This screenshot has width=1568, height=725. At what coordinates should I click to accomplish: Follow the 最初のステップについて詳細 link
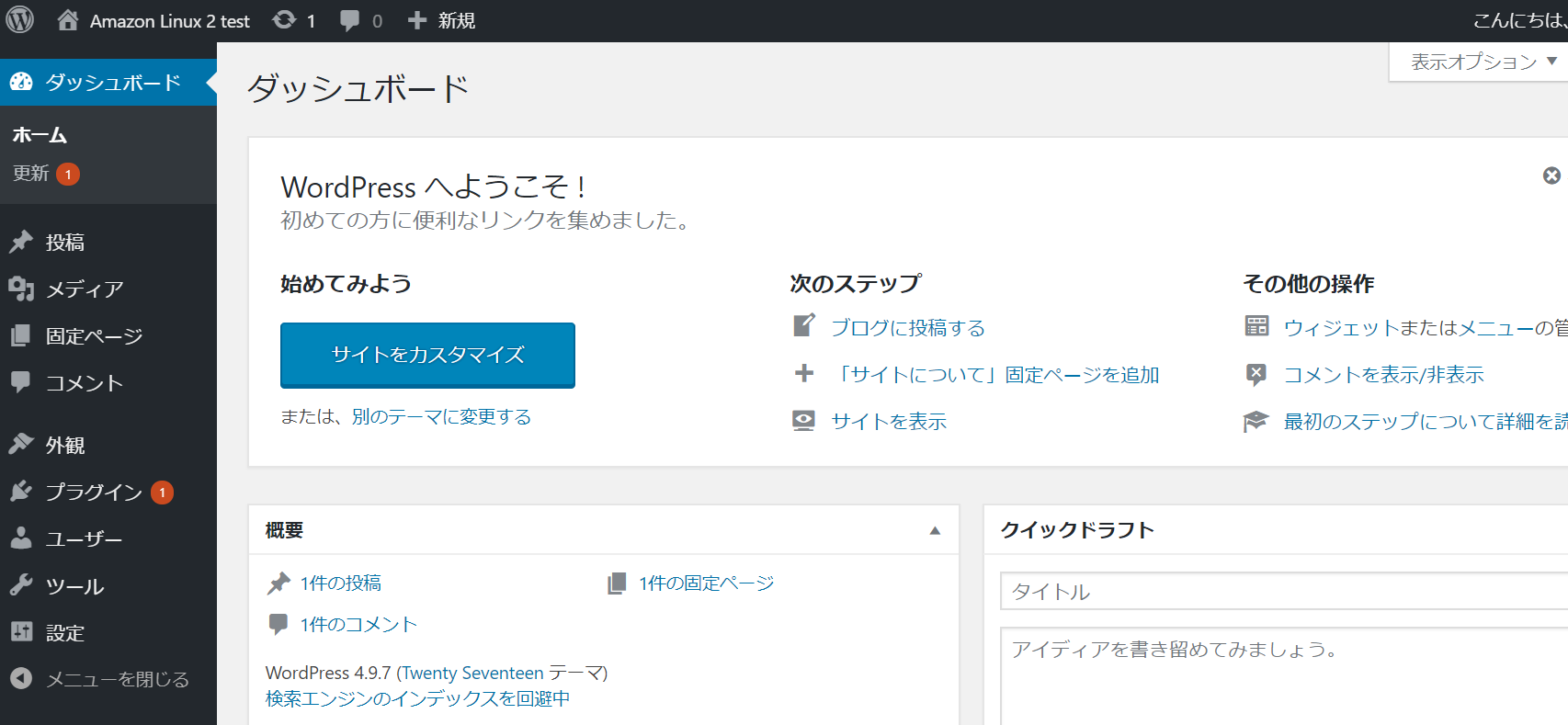click(1426, 421)
